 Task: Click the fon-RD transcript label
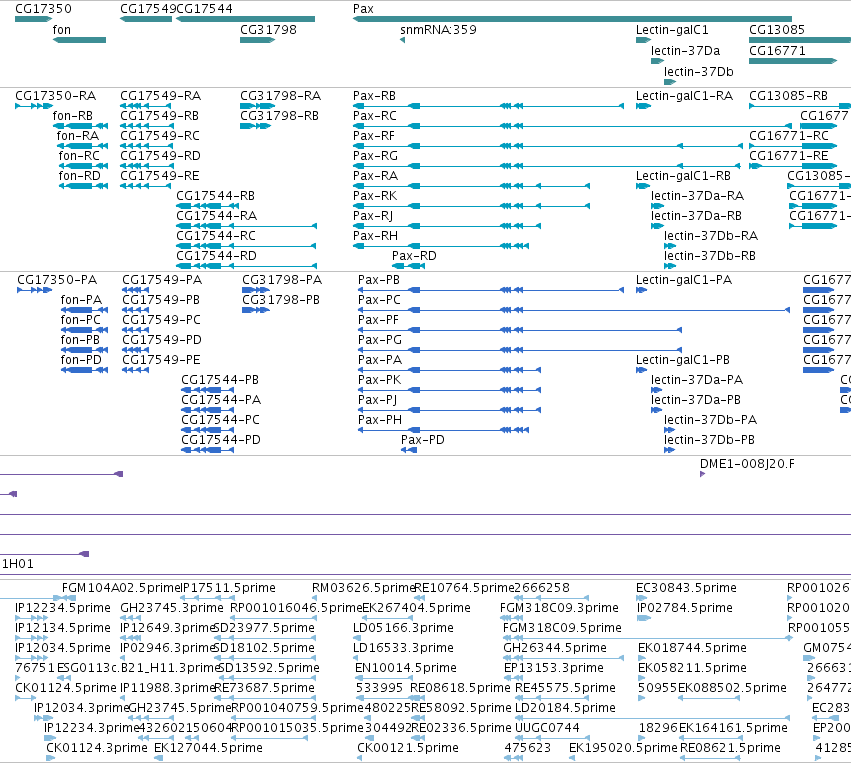[x=80, y=175]
